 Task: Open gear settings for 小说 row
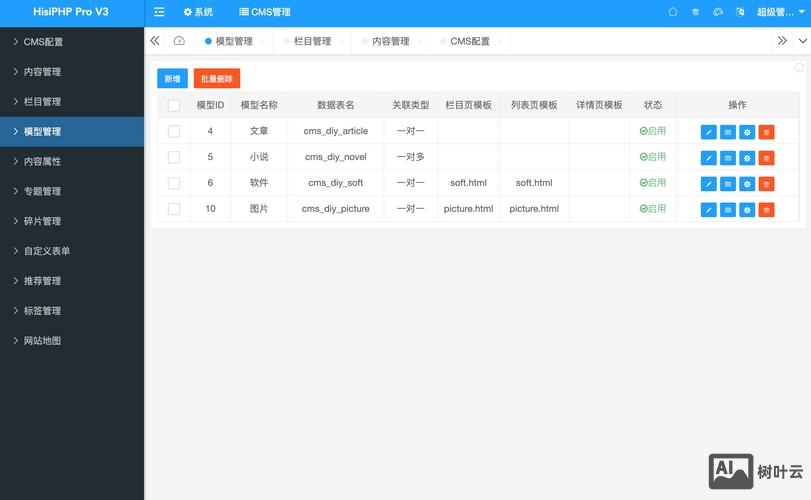pyautogui.click(x=747, y=158)
